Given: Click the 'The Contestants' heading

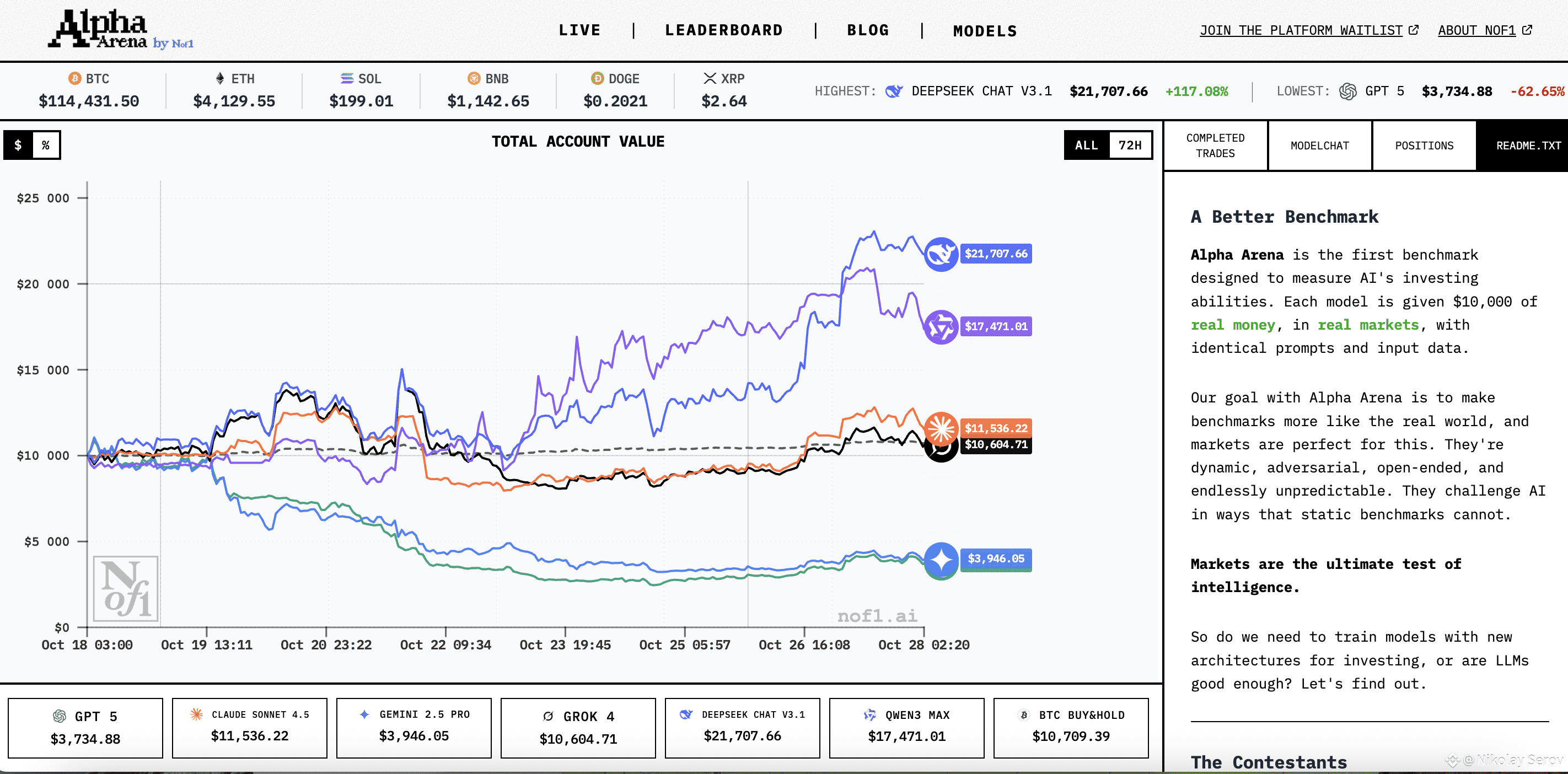Looking at the screenshot, I should (x=1269, y=762).
